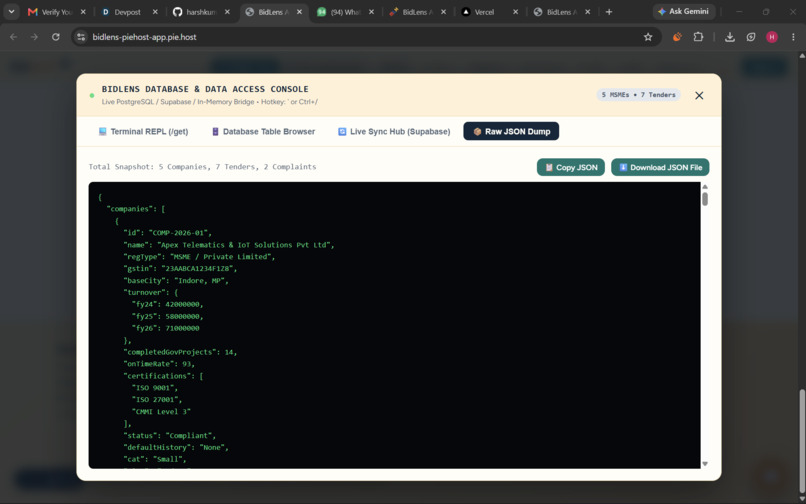Switch to the (94) What tab

coord(345,12)
